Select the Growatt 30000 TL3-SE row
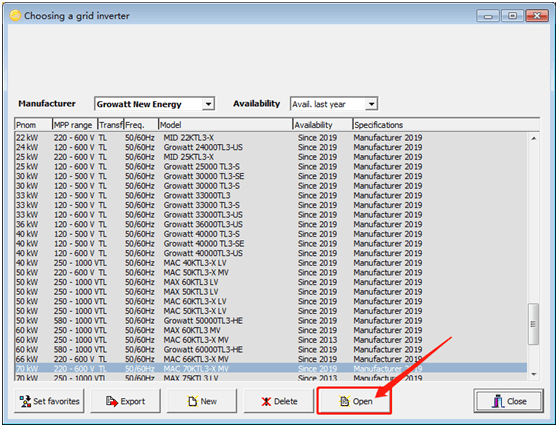The image size is (558, 427). [271, 176]
